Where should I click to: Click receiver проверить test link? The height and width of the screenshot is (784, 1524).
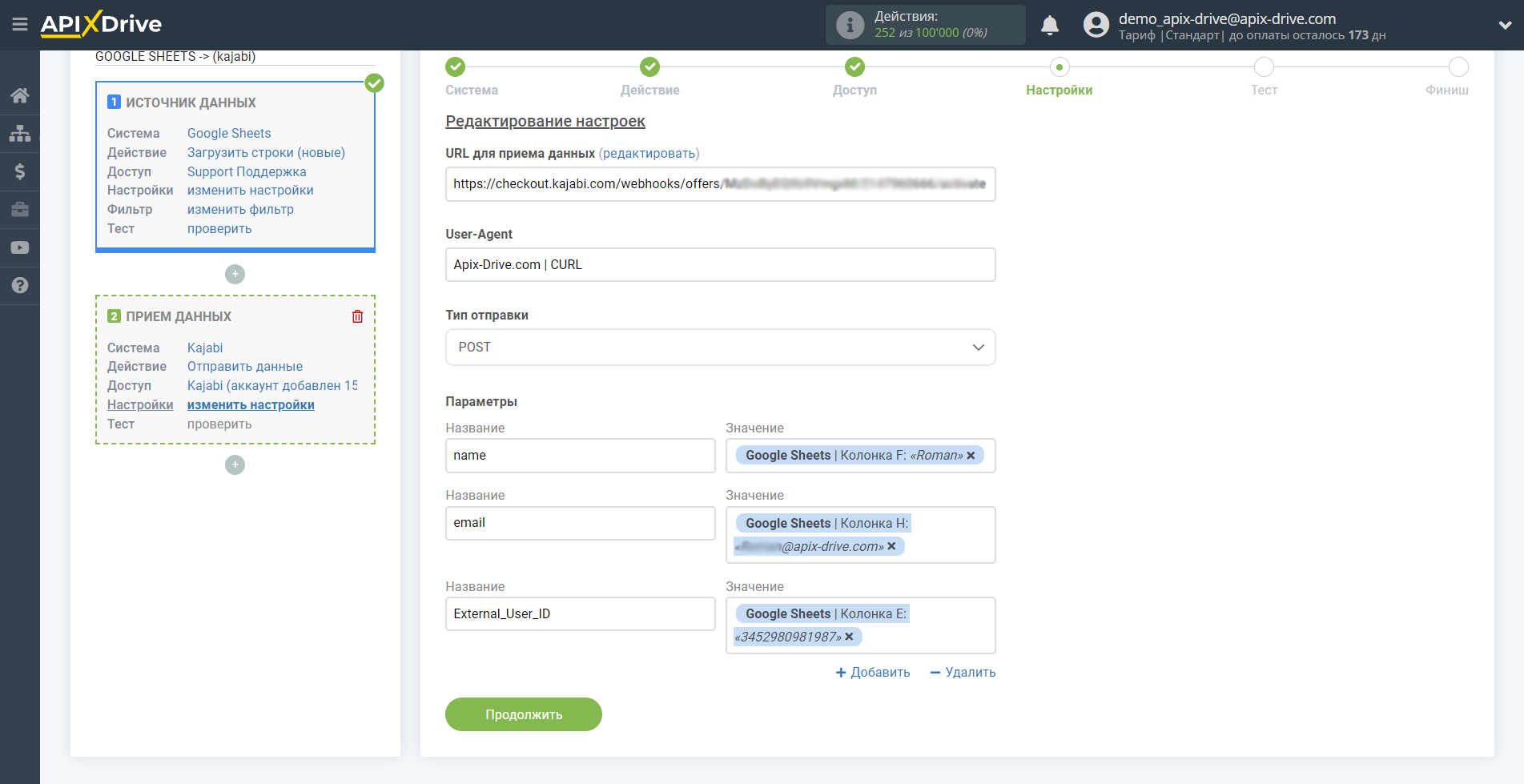click(x=219, y=424)
